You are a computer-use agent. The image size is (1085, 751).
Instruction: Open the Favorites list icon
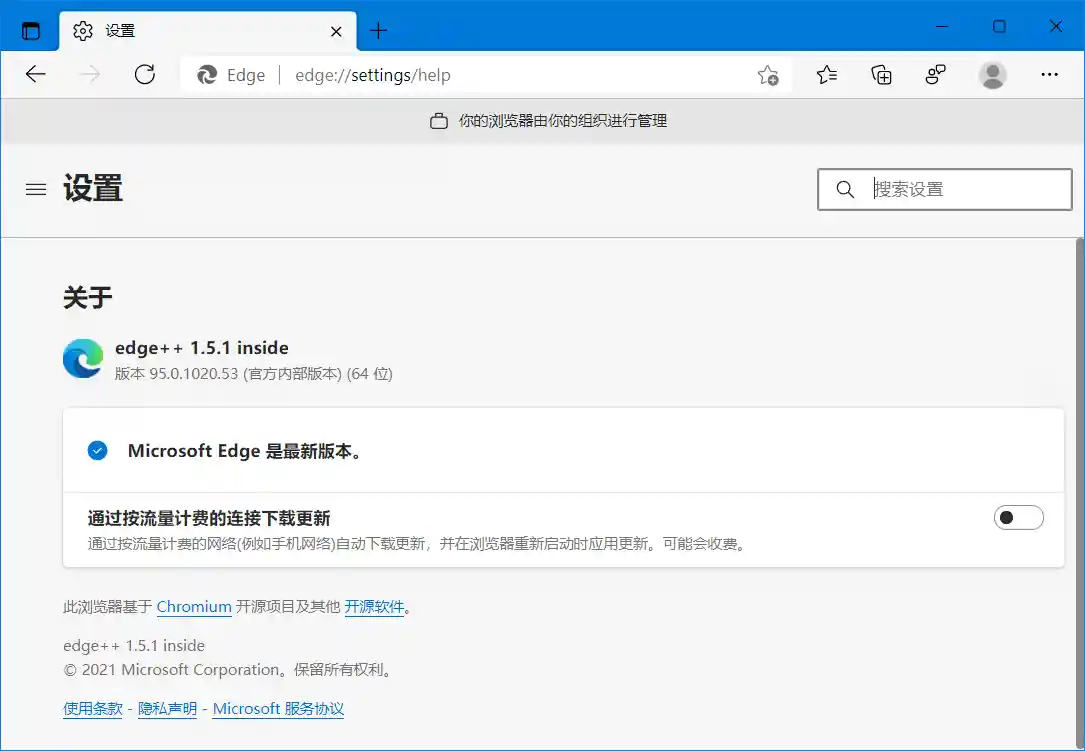point(825,74)
